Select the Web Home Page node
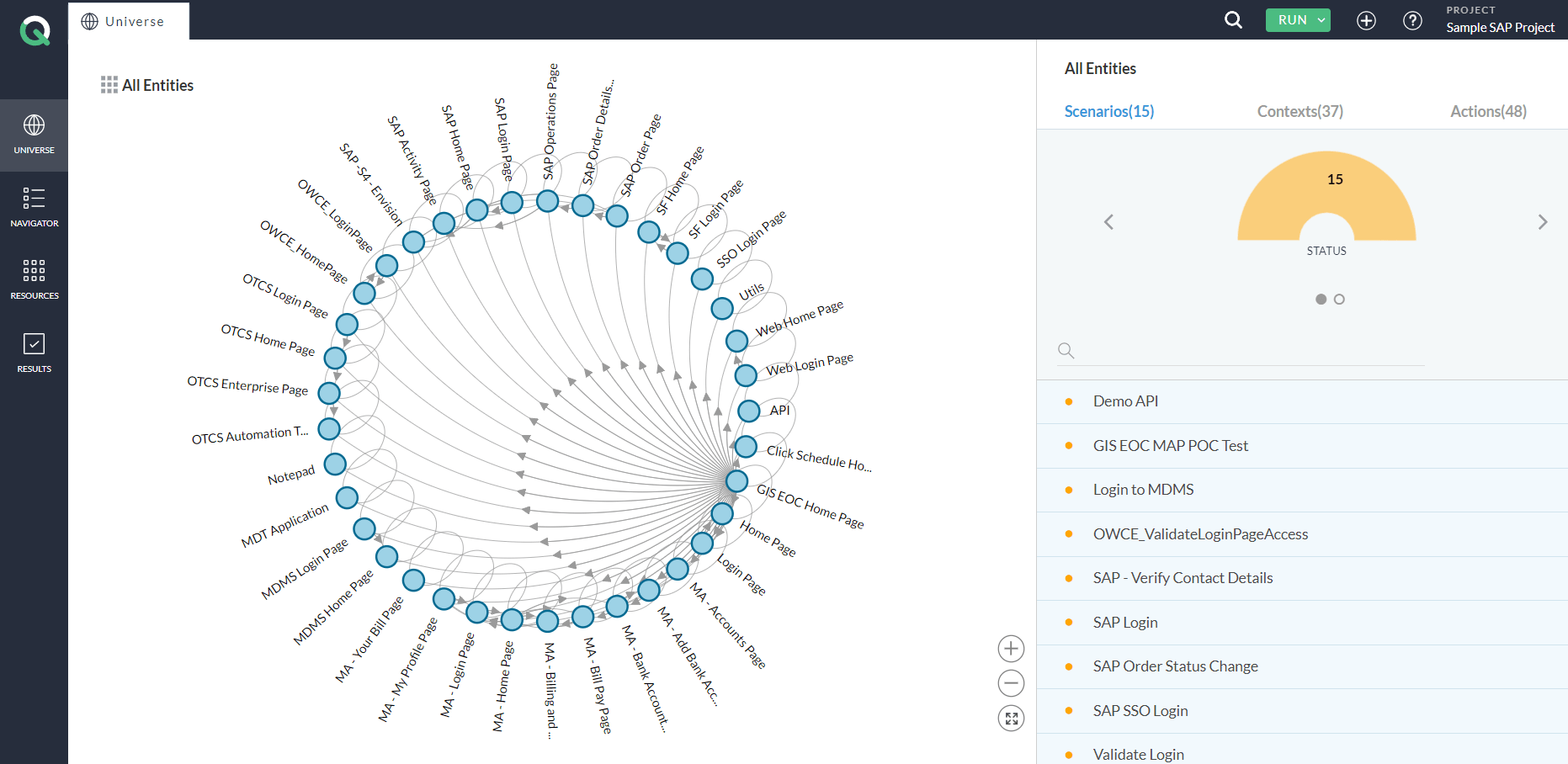This screenshot has width=1568, height=764. [736, 341]
